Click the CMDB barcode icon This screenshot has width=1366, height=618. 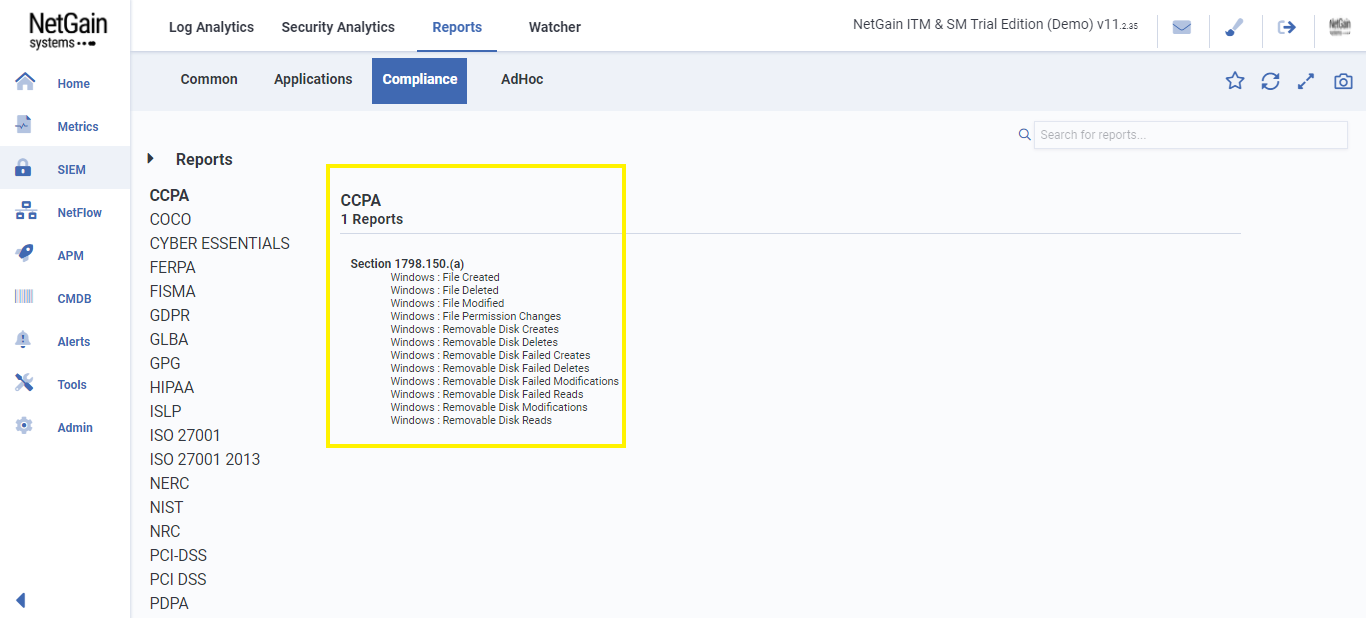tap(24, 297)
